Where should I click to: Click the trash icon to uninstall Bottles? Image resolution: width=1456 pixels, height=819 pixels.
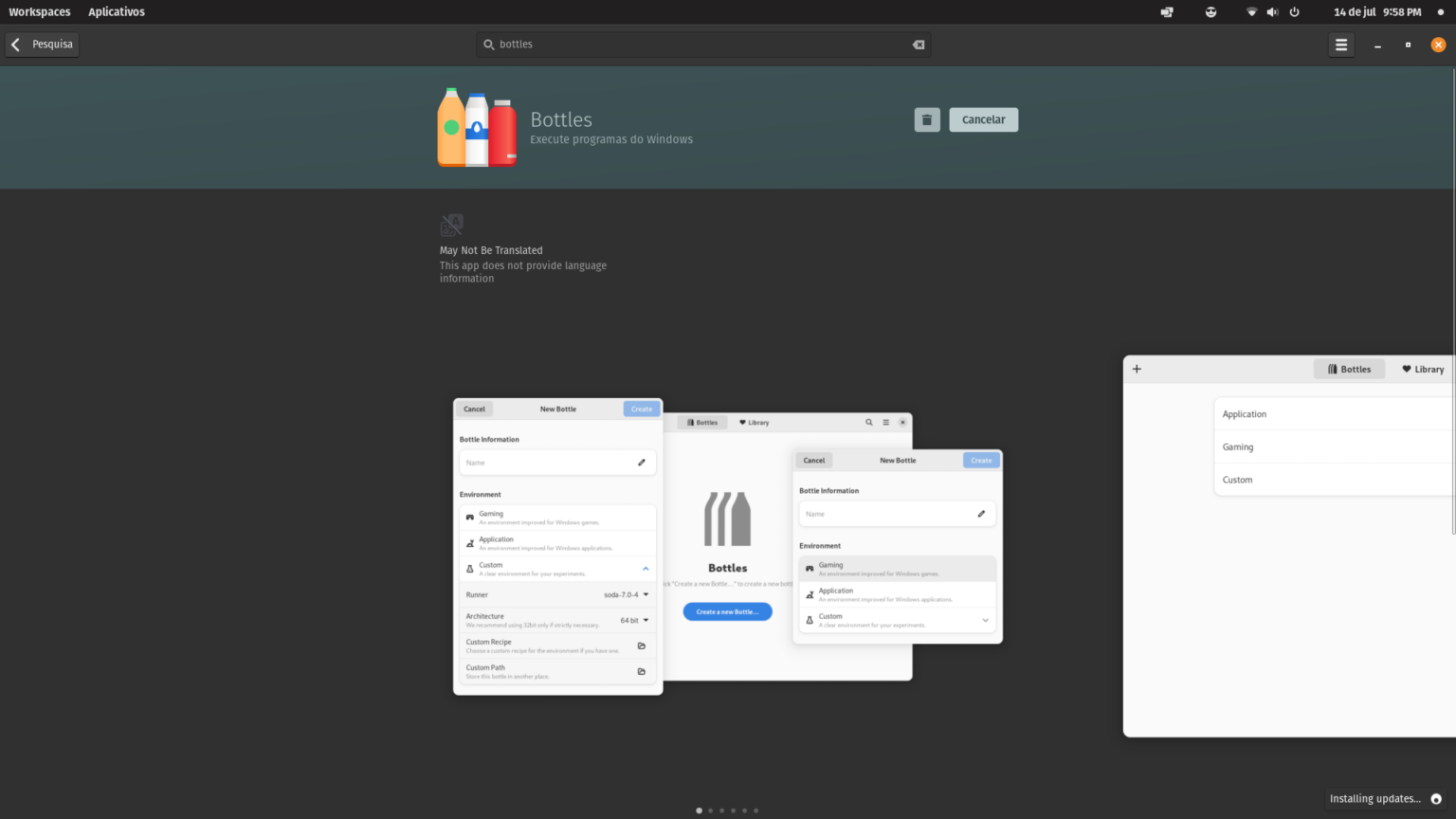click(x=927, y=119)
